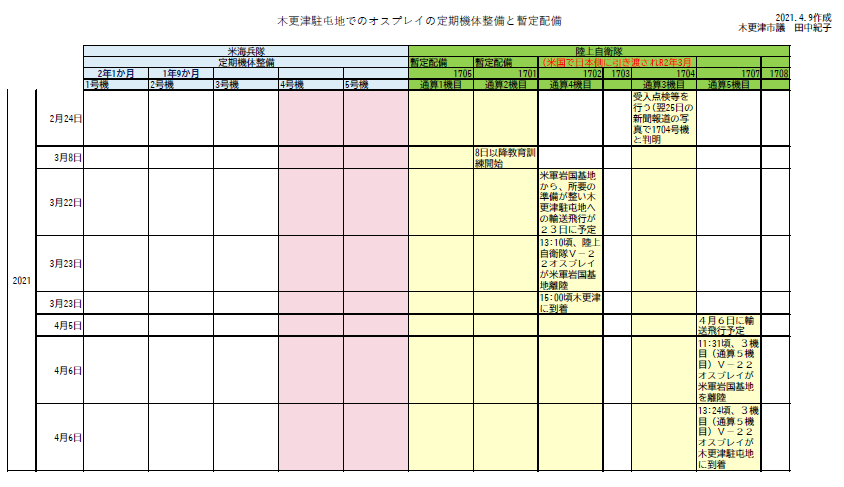The width and height of the screenshot is (844, 487).
Task: Select the 4号機 column header
Action: click(311, 84)
